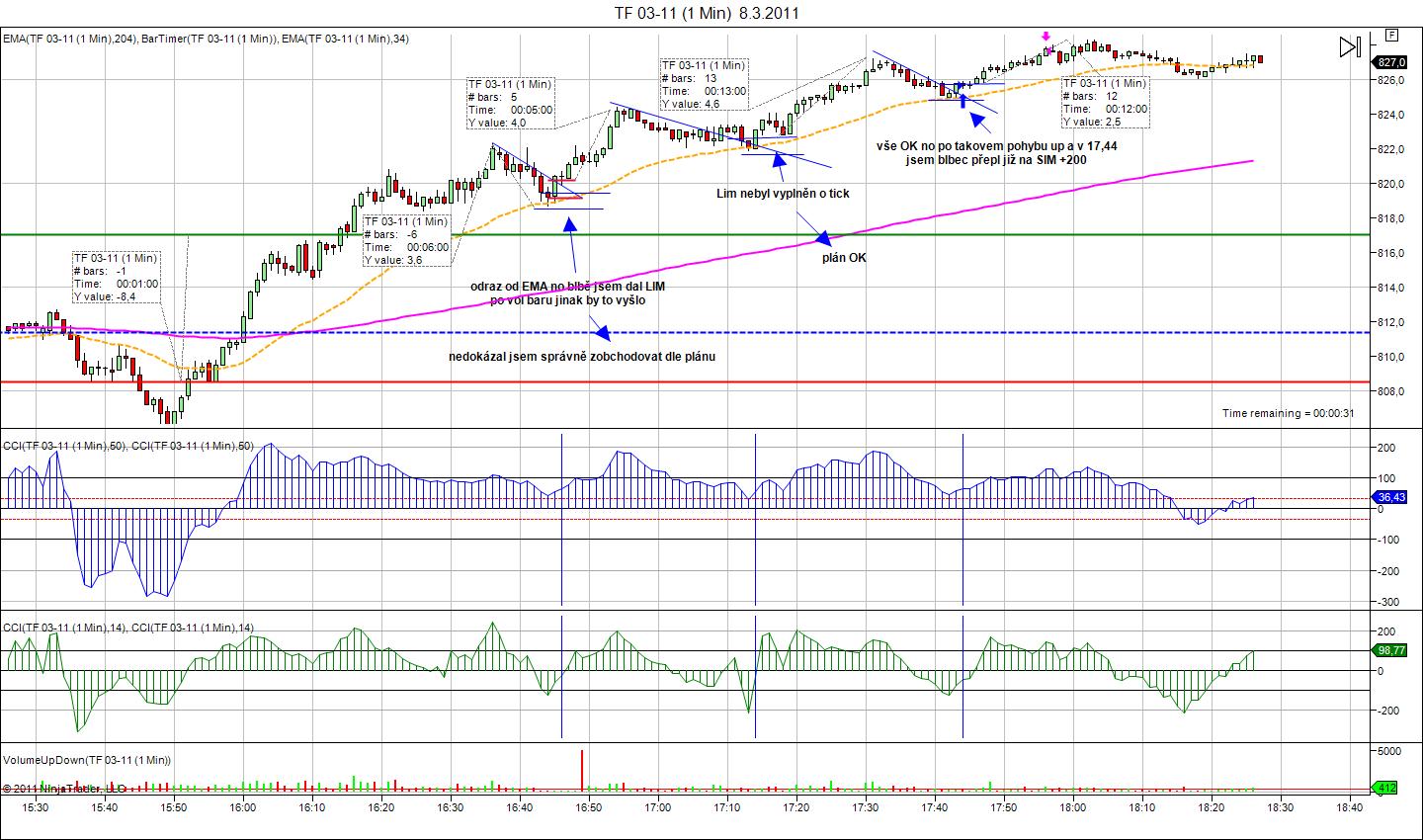Click the -300 CCI axis label
The height and width of the screenshot is (840, 1423).
1387,602
